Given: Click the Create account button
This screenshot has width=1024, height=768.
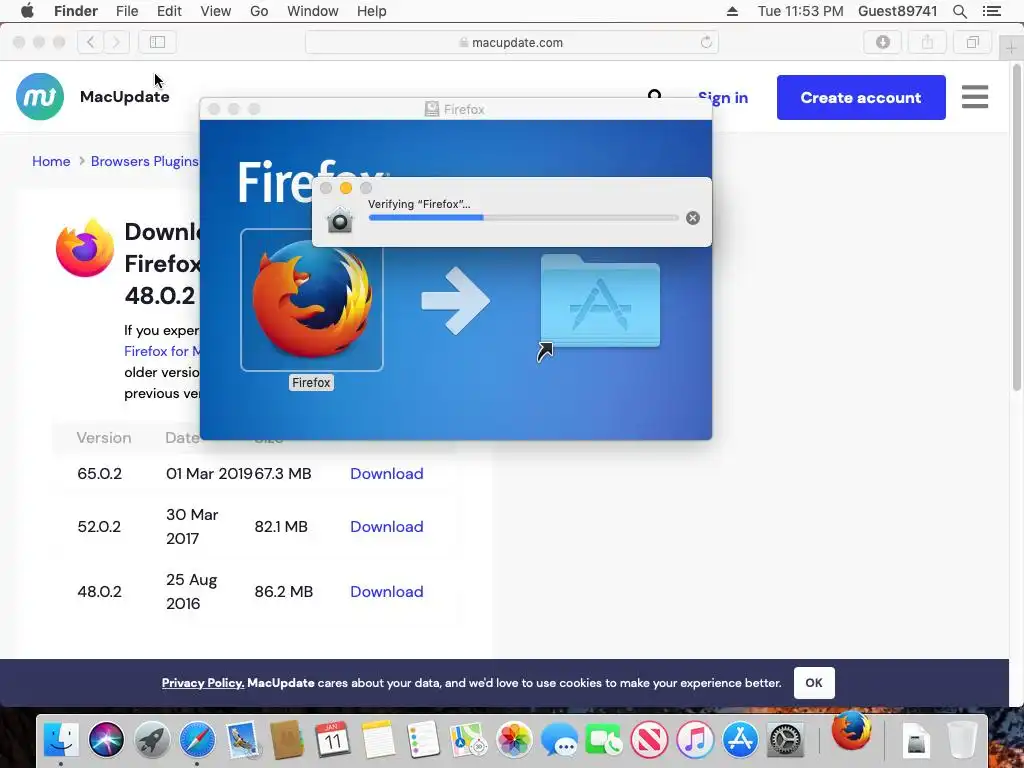Looking at the screenshot, I should click(861, 97).
